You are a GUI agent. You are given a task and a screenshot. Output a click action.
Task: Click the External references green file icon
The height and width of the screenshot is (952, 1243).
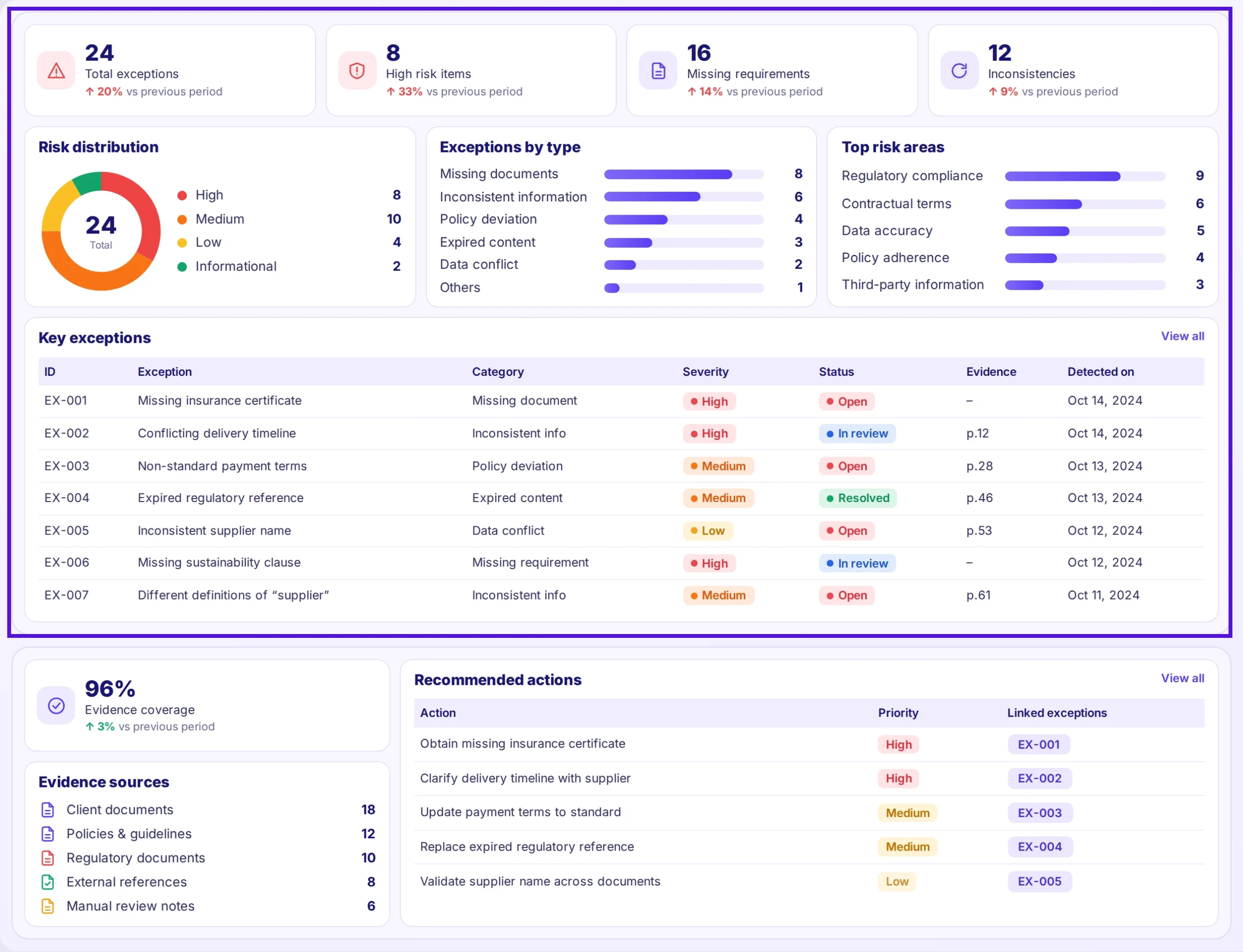(48, 882)
